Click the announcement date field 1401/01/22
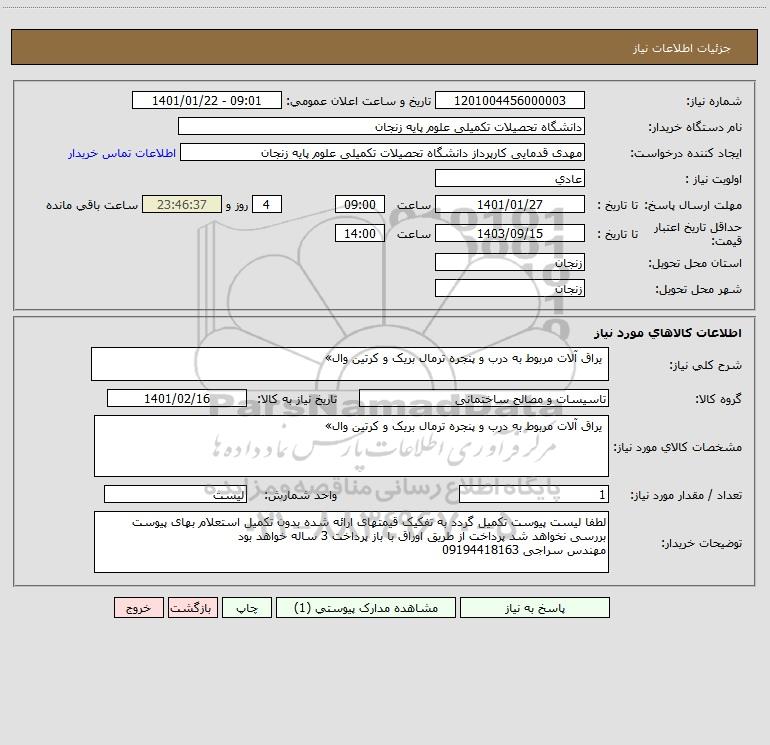The image size is (770, 745). 207,100
